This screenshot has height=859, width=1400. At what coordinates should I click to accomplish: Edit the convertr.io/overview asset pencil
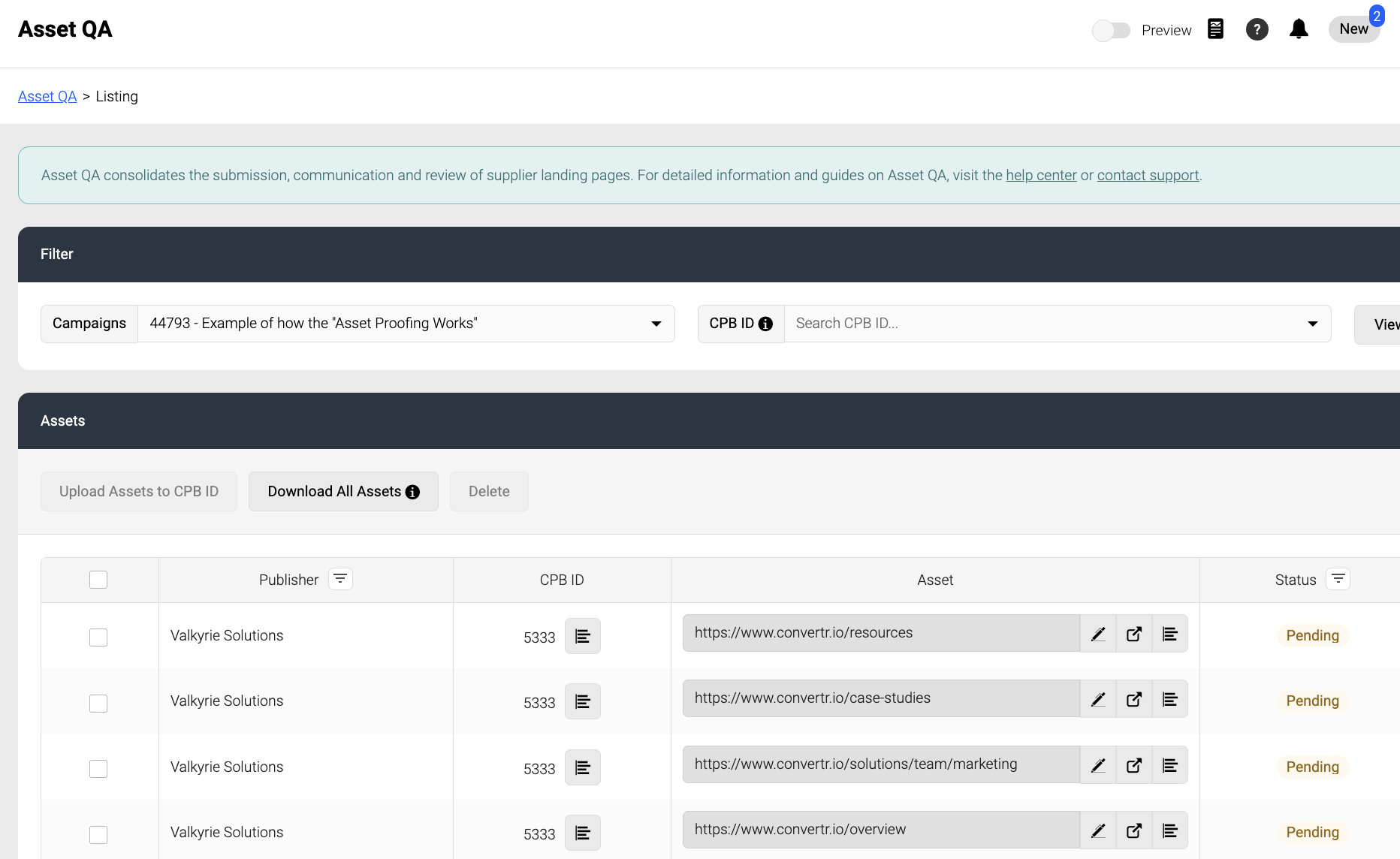[x=1098, y=830]
